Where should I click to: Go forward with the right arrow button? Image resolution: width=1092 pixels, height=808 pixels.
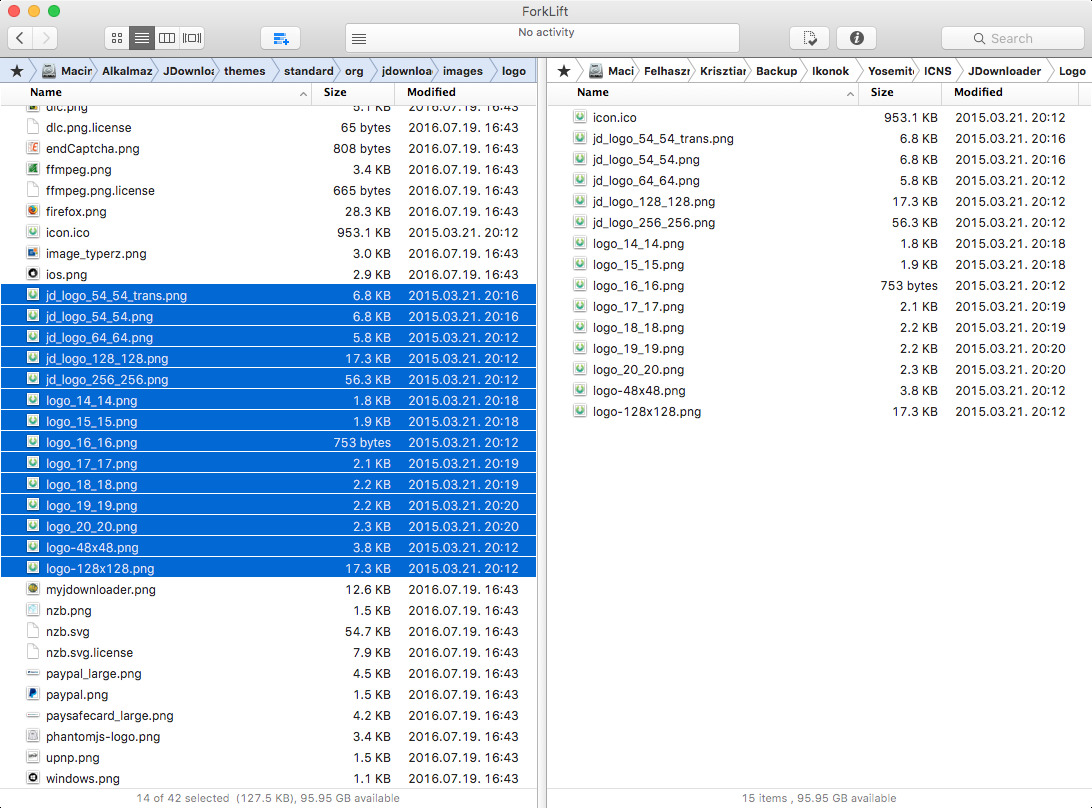point(45,38)
